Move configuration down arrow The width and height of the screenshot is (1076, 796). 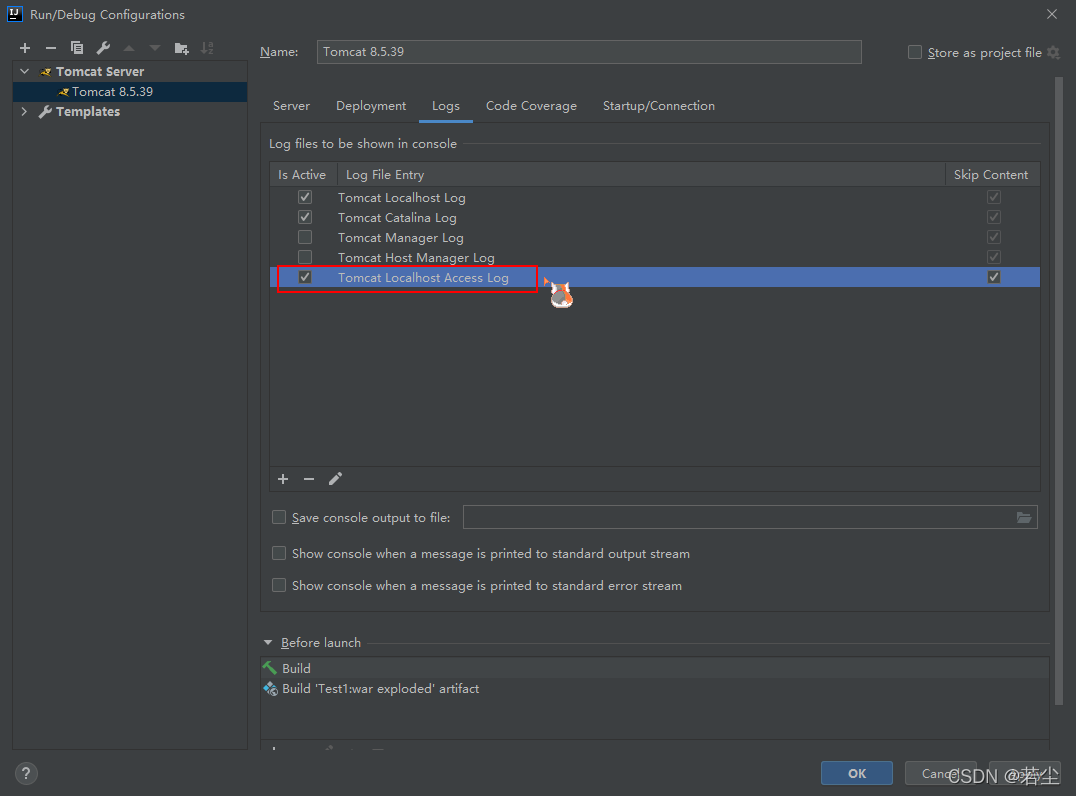click(155, 48)
